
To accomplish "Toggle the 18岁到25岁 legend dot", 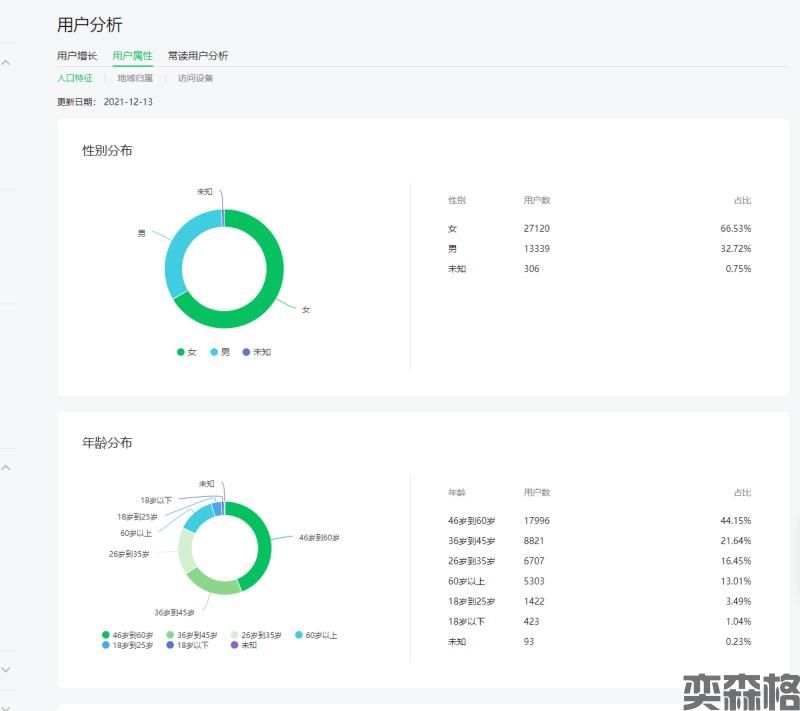I will pos(106,645).
